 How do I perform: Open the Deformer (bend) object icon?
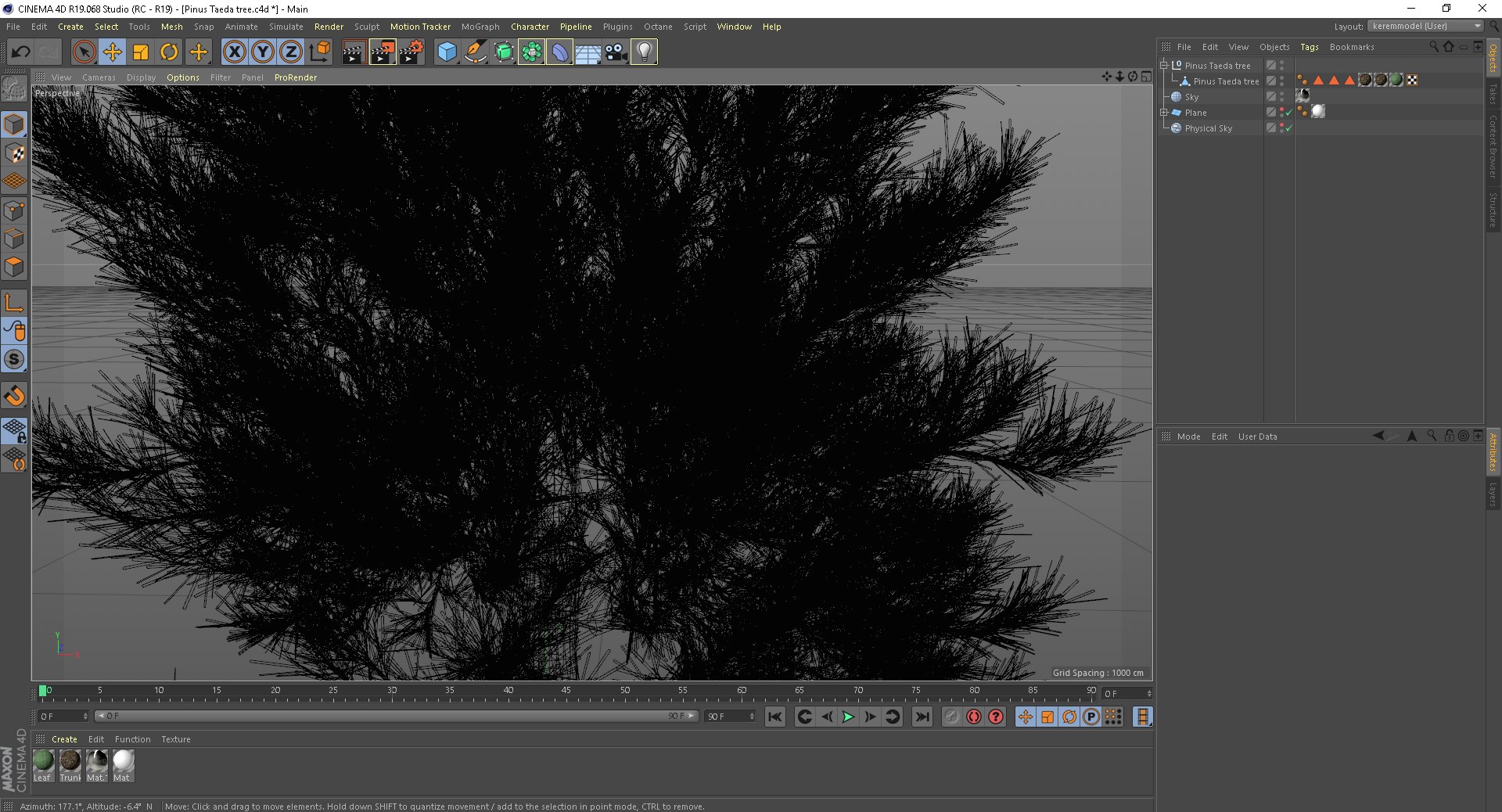pyautogui.click(x=559, y=52)
